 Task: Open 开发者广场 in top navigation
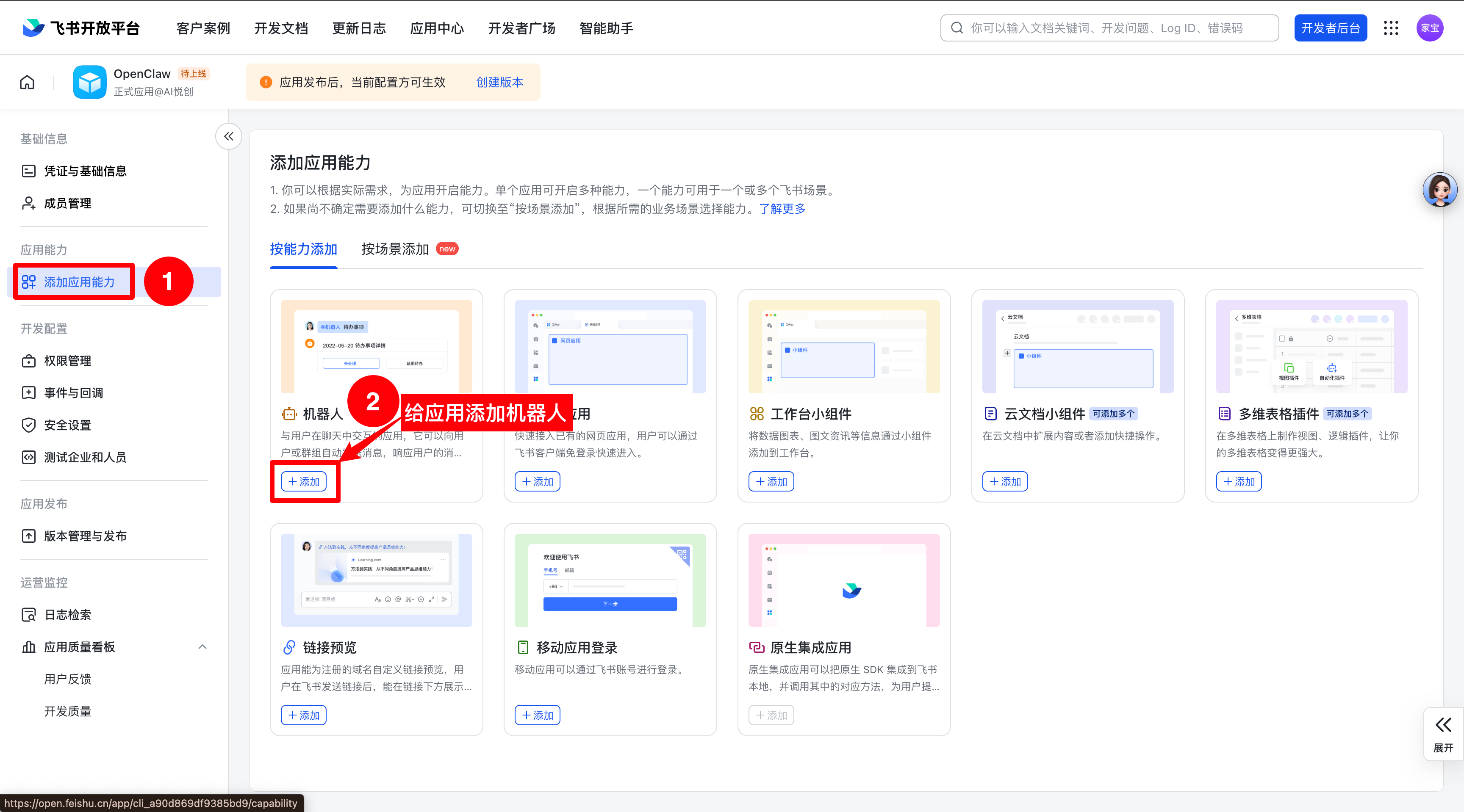521,28
